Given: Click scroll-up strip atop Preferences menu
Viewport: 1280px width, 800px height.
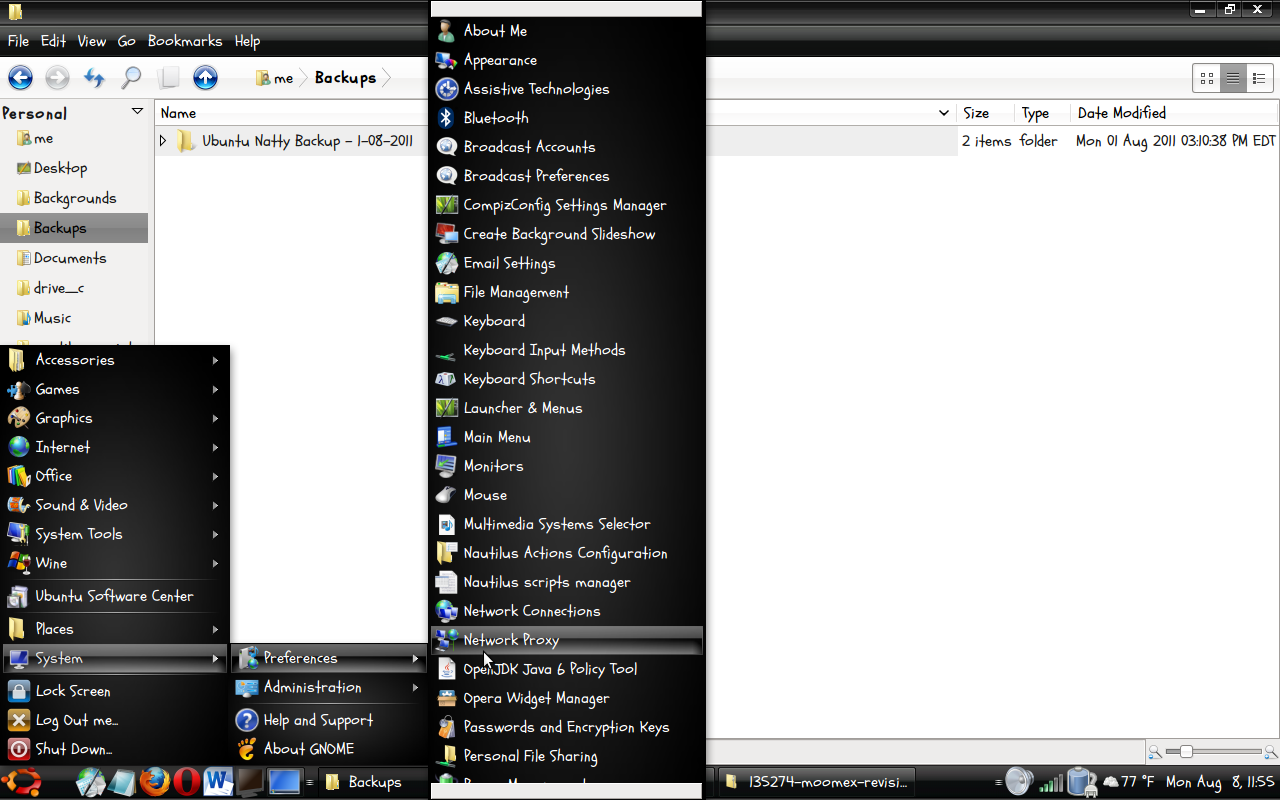Looking at the screenshot, I should pos(567,9).
